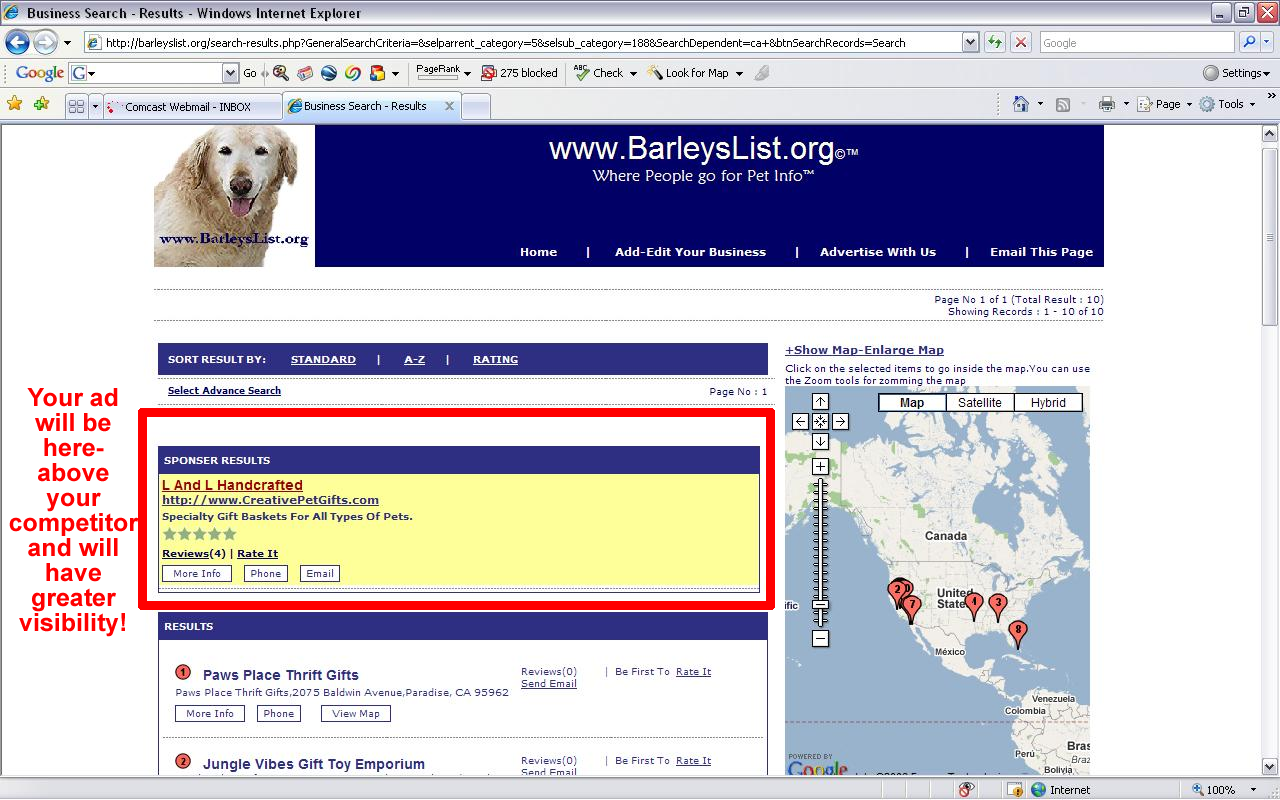Switch to Comcast Webmail - INBOX tab

point(188,107)
